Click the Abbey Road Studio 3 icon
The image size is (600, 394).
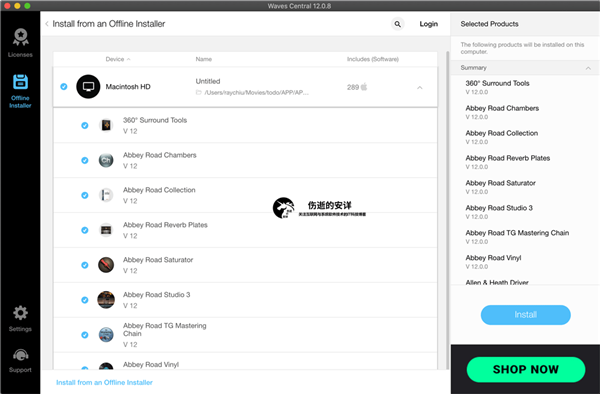click(106, 300)
